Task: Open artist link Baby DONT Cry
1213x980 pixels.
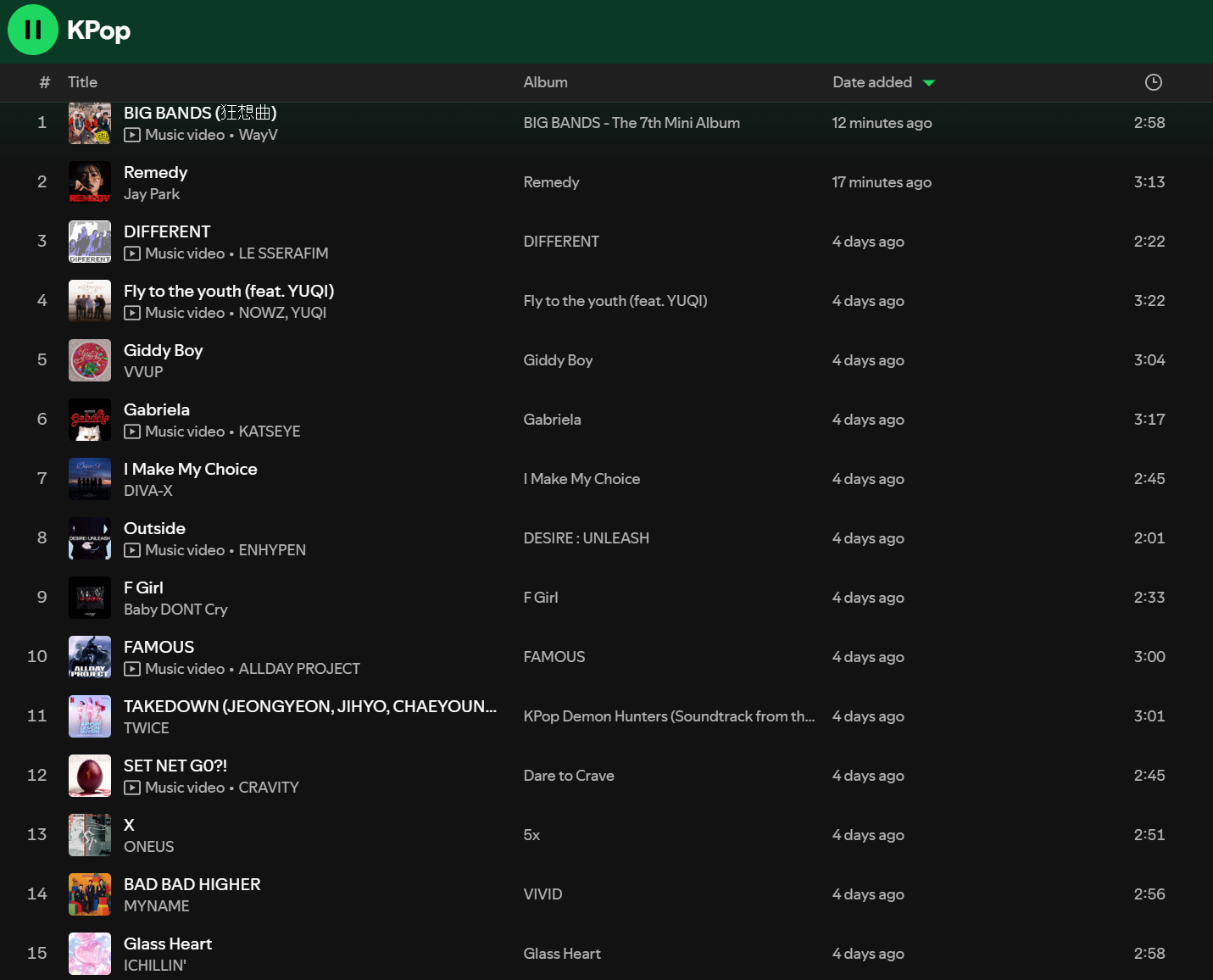Action: [175, 610]
